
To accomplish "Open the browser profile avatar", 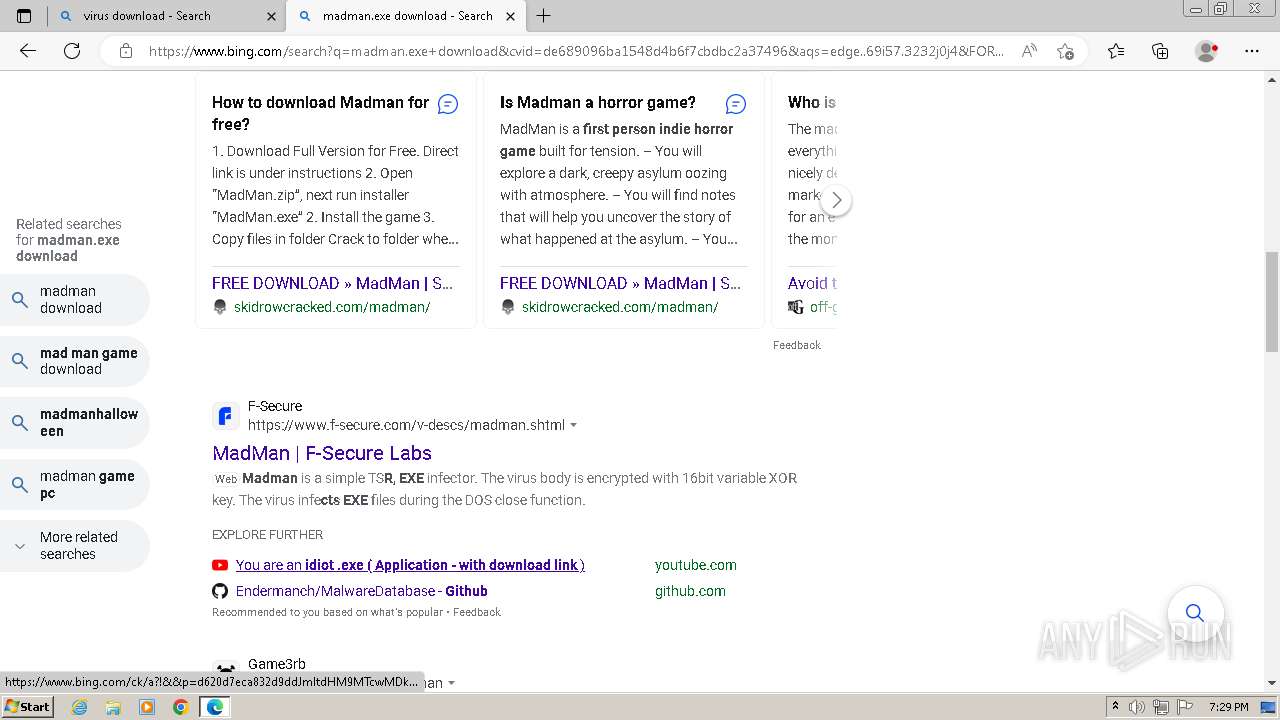I will tap(1206, 51).
